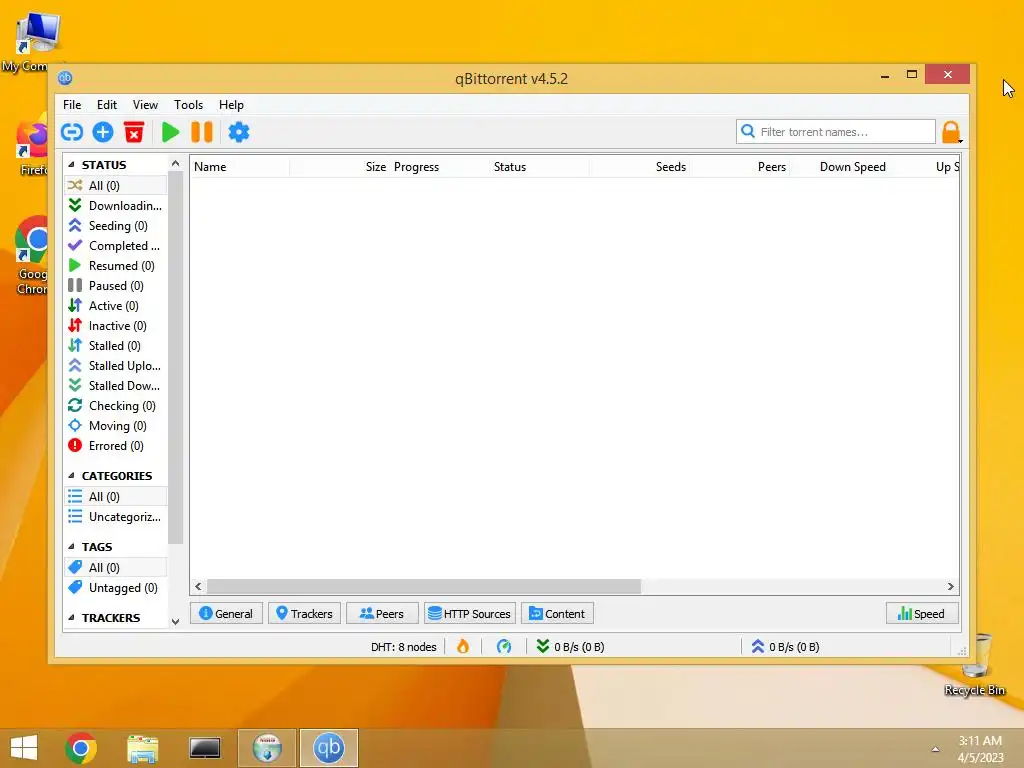This screenshot has width=1024, height=768.
Task: Select the Seeding (0) filter
Action: point(116,226)
